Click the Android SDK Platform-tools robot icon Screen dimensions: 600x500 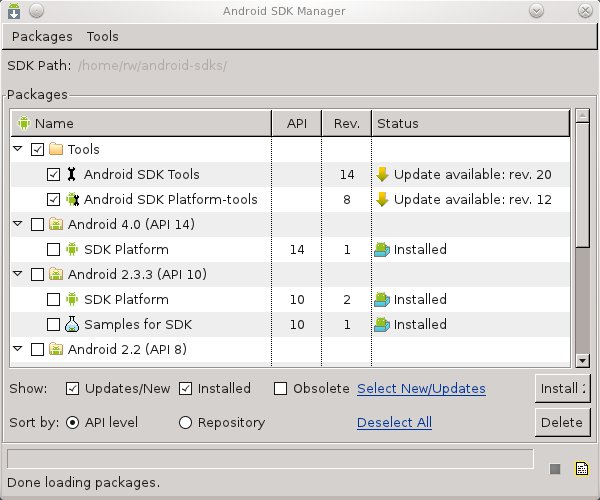point(72,199)
